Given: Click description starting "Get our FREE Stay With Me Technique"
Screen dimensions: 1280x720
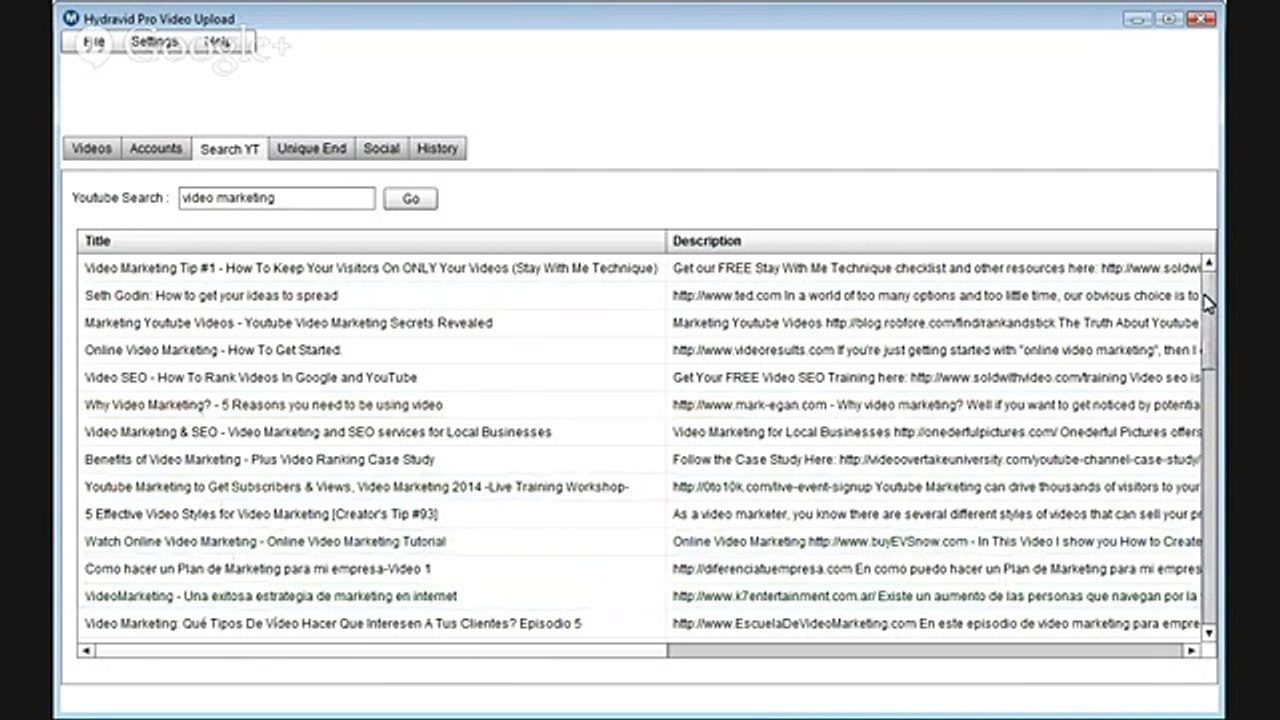Looking at the screenshot, I should point(934,268).
